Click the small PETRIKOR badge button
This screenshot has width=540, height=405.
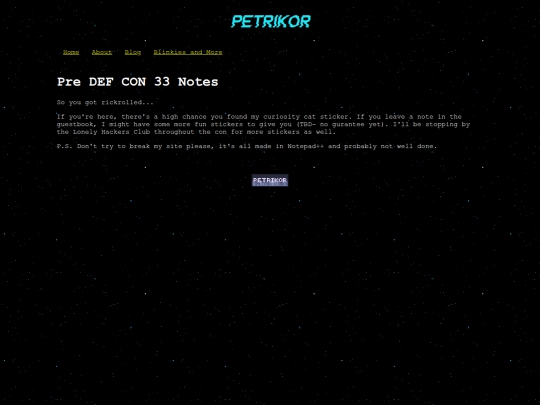point(270,180)
